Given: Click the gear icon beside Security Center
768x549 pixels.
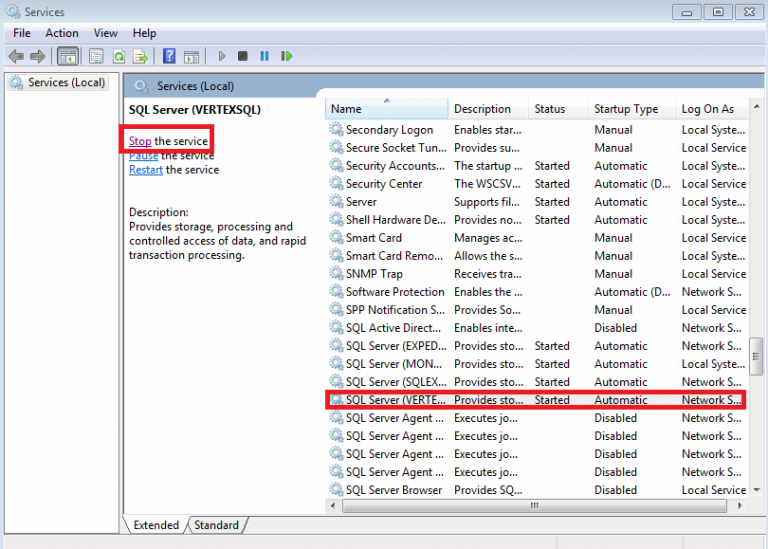Looking at the screenshot, I should pos(336,183).
